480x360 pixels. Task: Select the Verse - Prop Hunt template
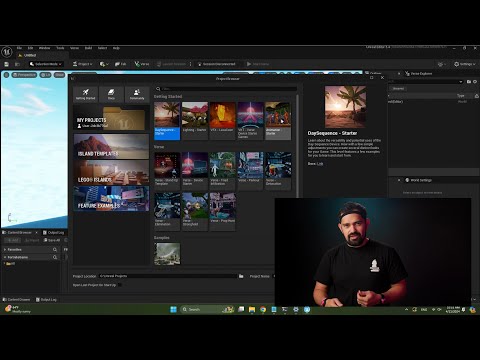(x=222, y=212)
